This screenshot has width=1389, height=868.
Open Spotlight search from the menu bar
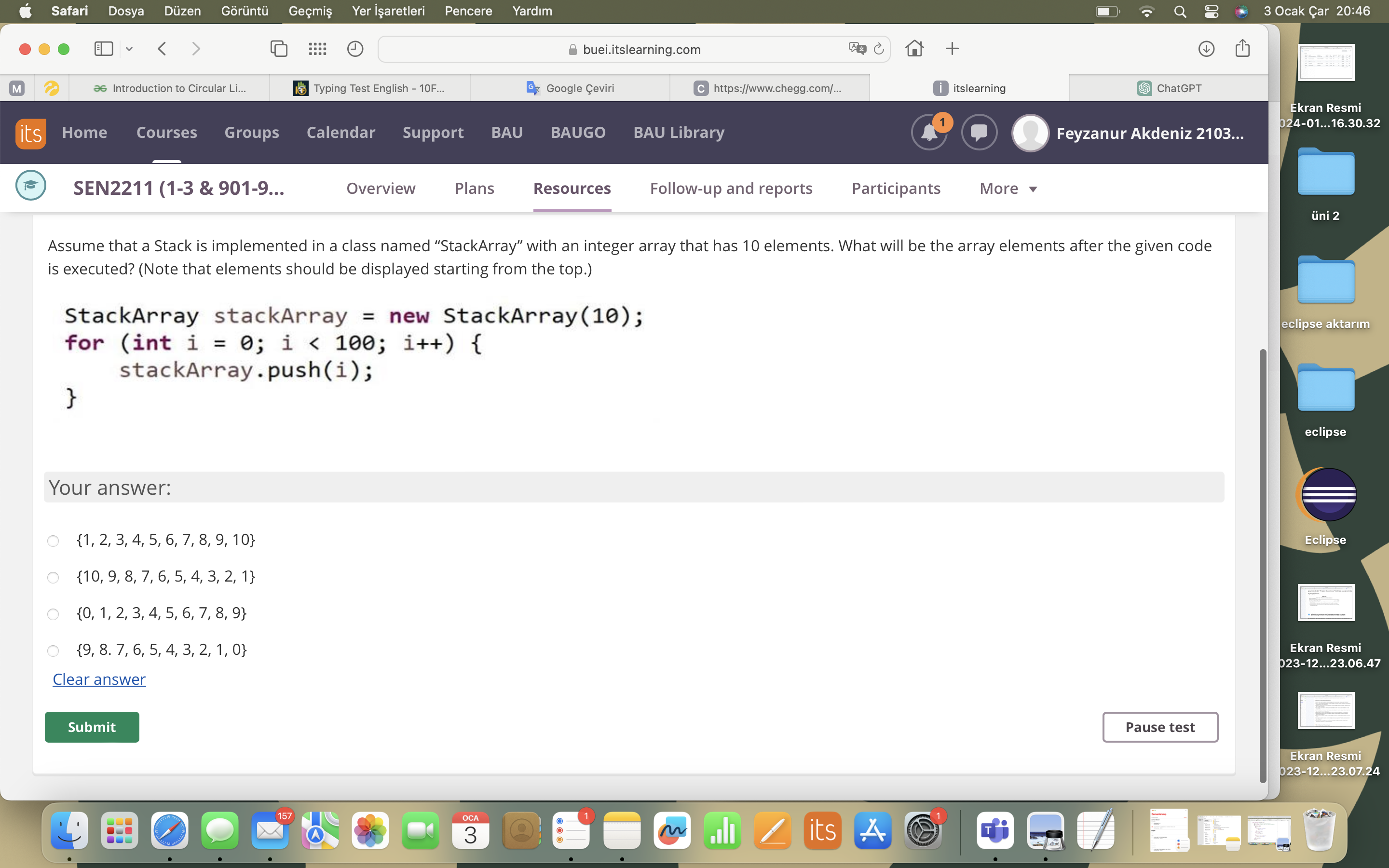tap(1179, 11)
